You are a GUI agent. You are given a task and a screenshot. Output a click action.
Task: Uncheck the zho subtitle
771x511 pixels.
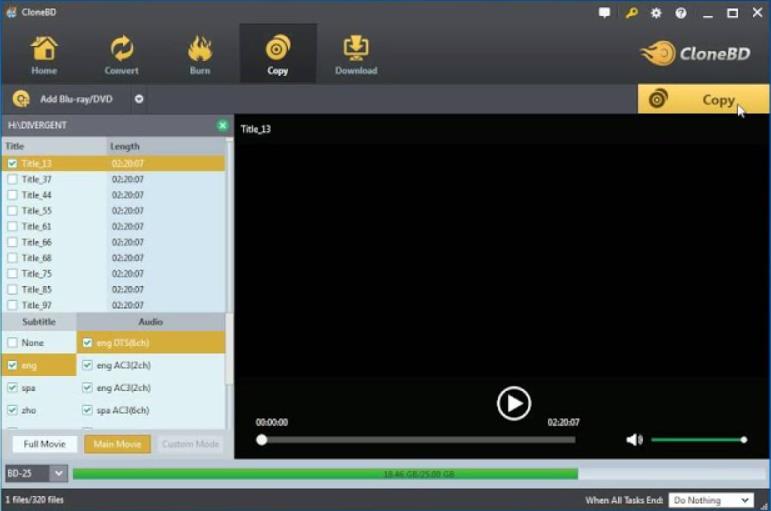(12, 410)
